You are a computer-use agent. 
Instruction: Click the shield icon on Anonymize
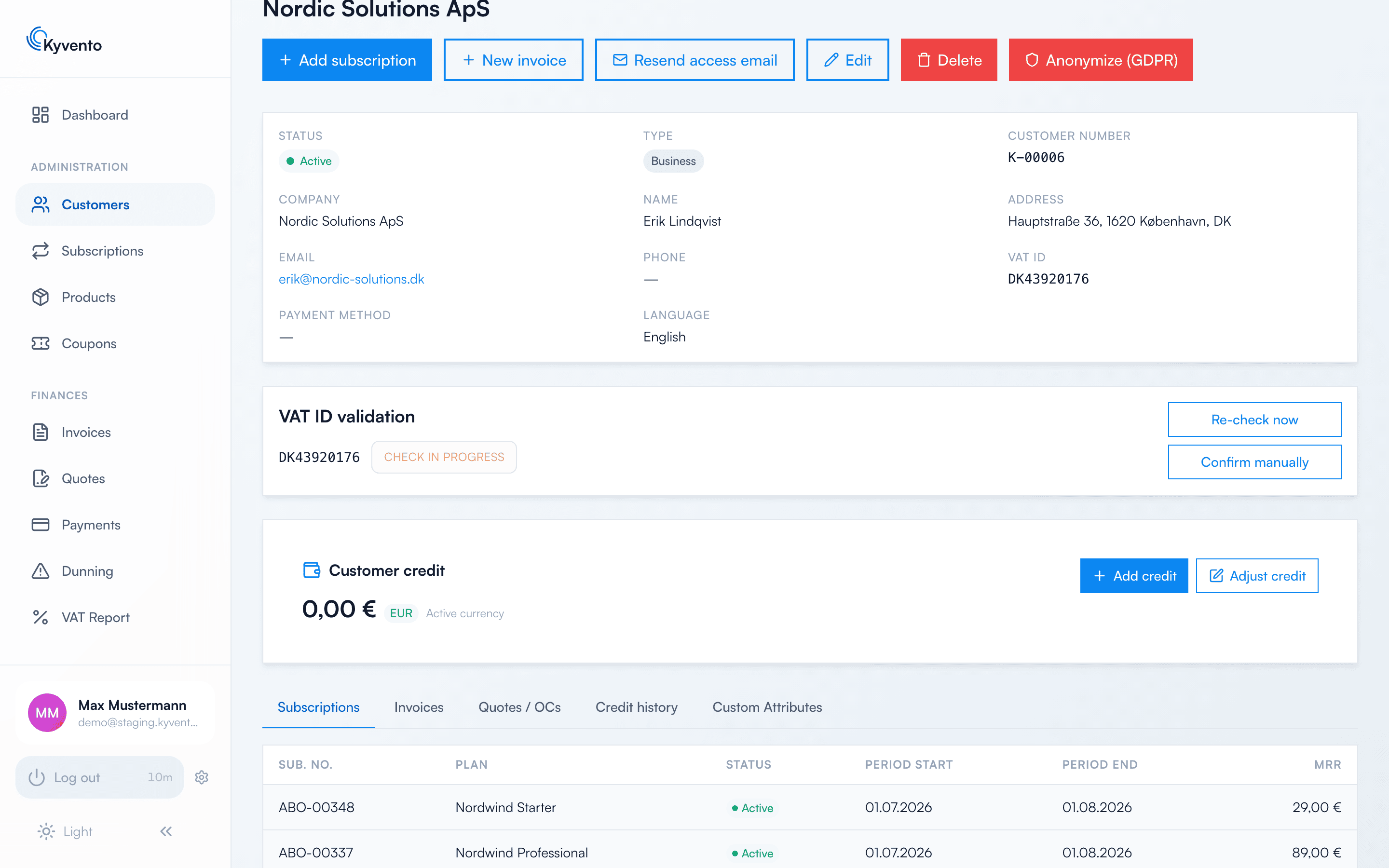point(1032,60)
